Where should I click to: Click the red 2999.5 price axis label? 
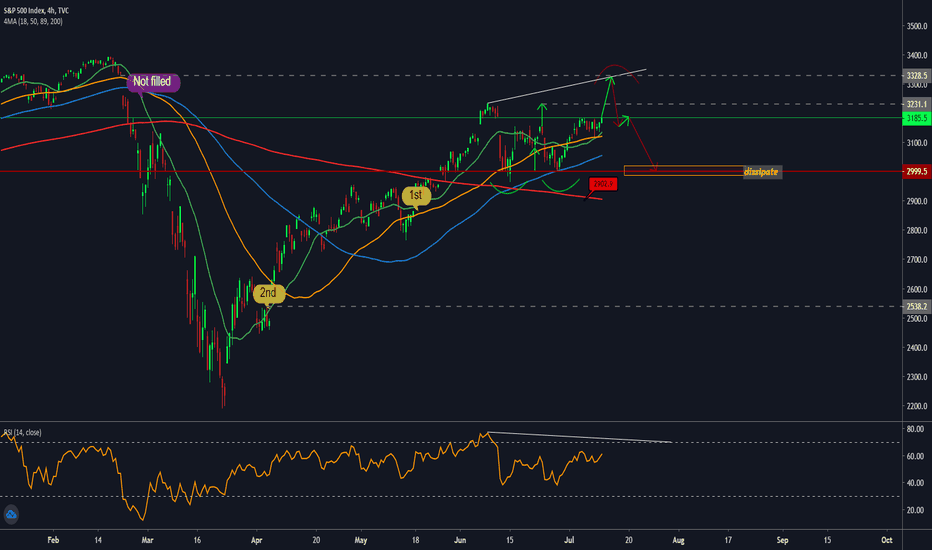917,171
